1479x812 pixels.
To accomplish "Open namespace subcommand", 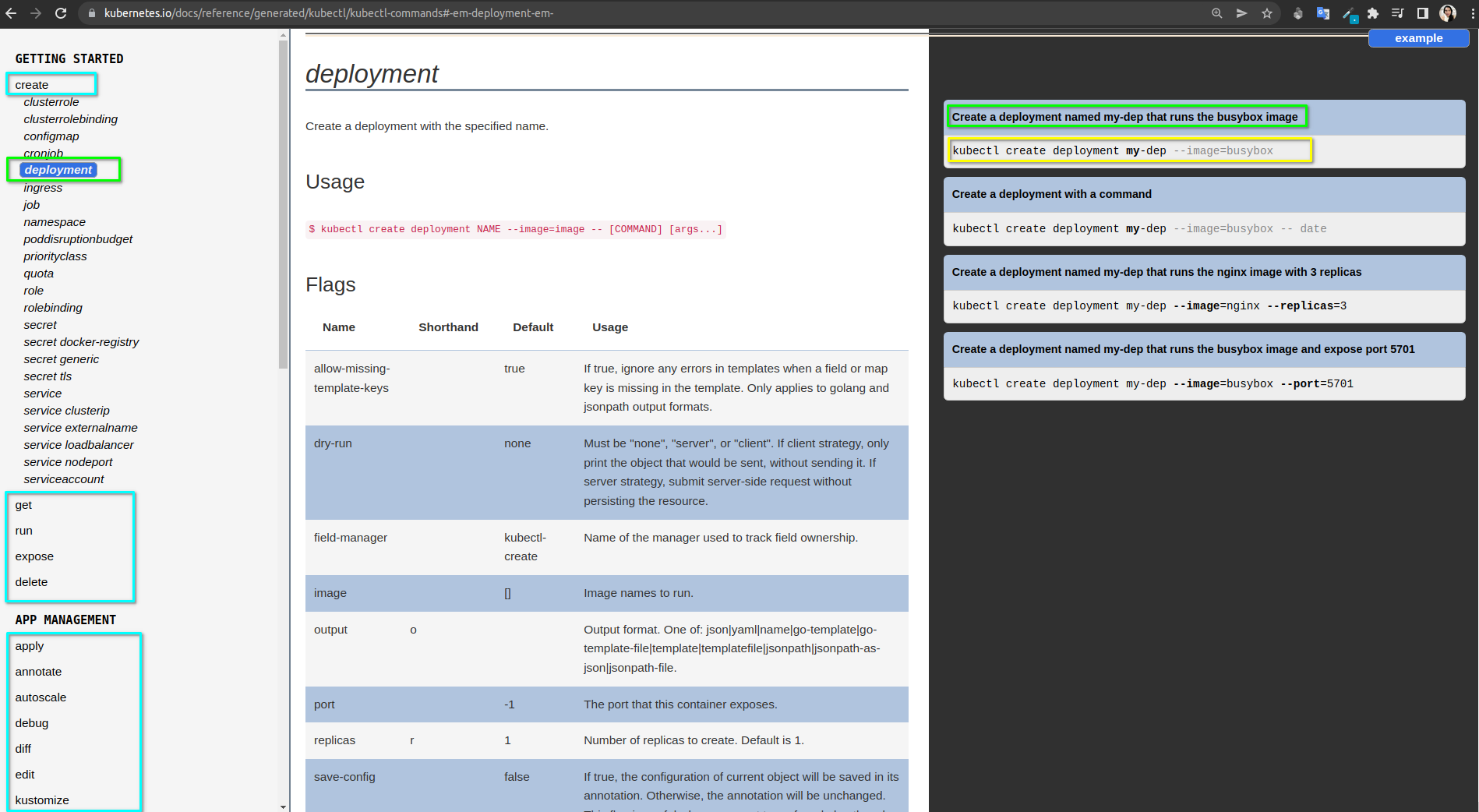I will (55, 222).
